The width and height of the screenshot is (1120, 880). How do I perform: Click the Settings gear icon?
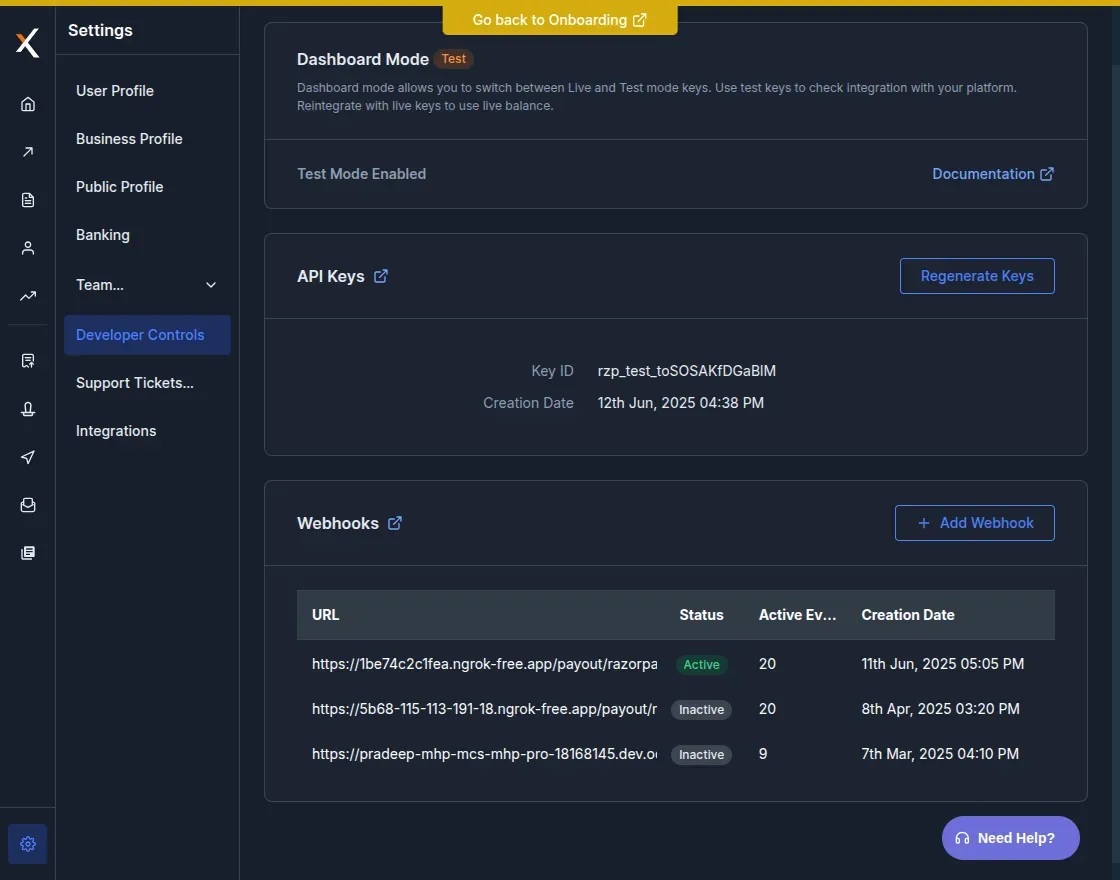tap(27, 843)
